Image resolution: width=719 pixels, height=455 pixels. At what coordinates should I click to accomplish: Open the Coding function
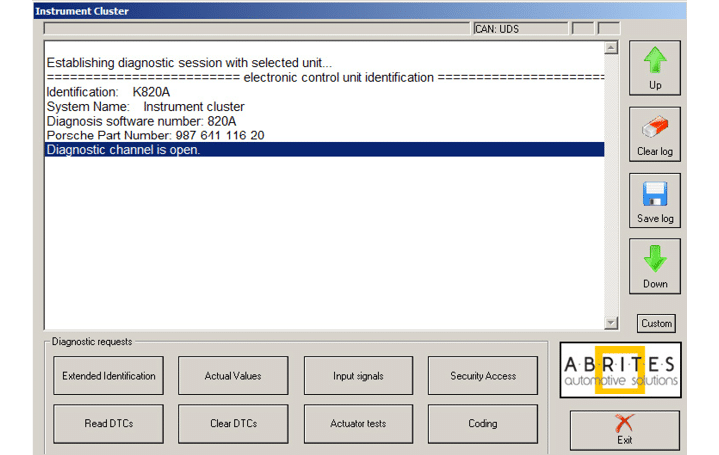coord(483,424)
